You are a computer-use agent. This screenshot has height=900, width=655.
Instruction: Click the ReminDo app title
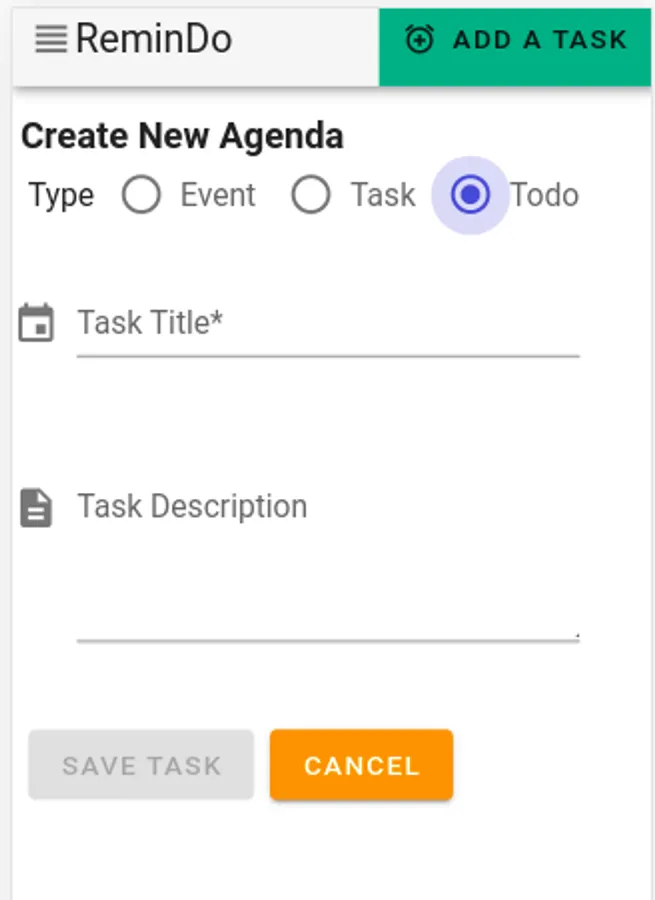click(154, 40)
